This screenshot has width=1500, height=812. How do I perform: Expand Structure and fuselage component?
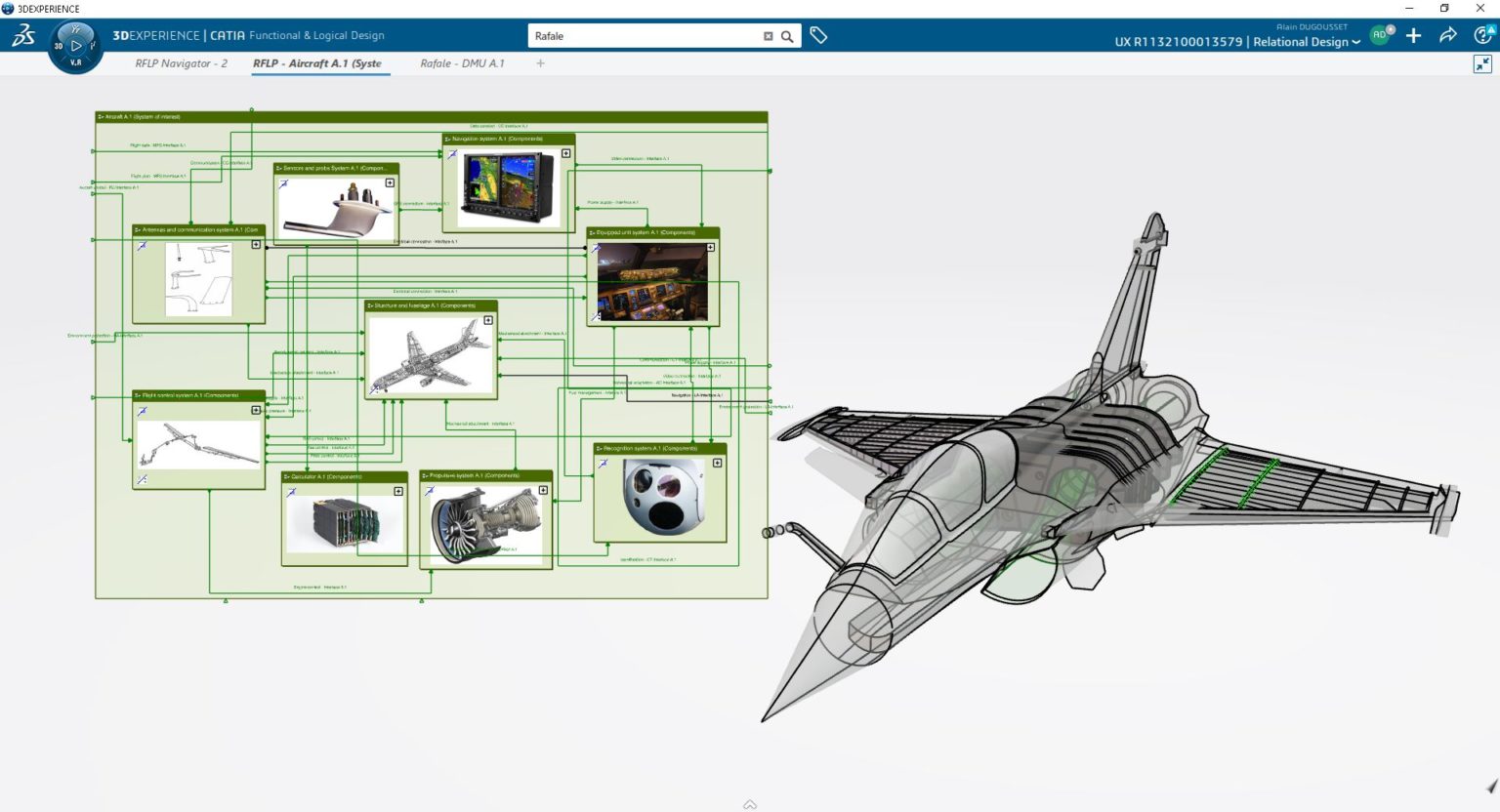tap(488, 320)
